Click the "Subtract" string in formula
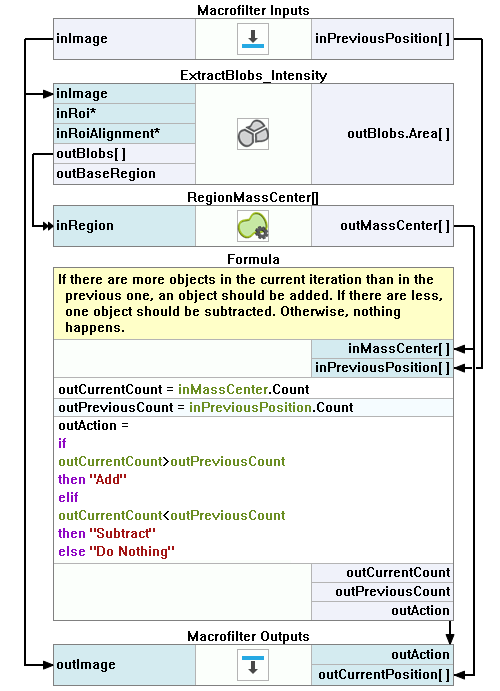Viewport: 500px width, 691px height. click(x=122, y=534)
